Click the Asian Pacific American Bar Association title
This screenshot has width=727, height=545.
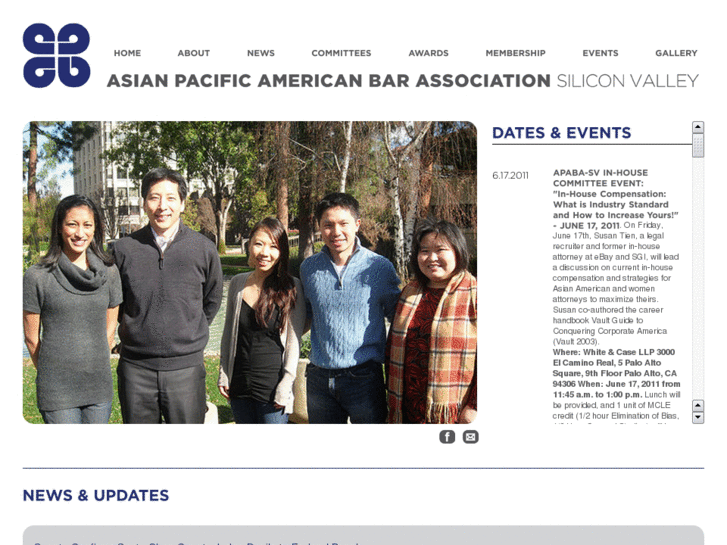click(x=329, y=81)
